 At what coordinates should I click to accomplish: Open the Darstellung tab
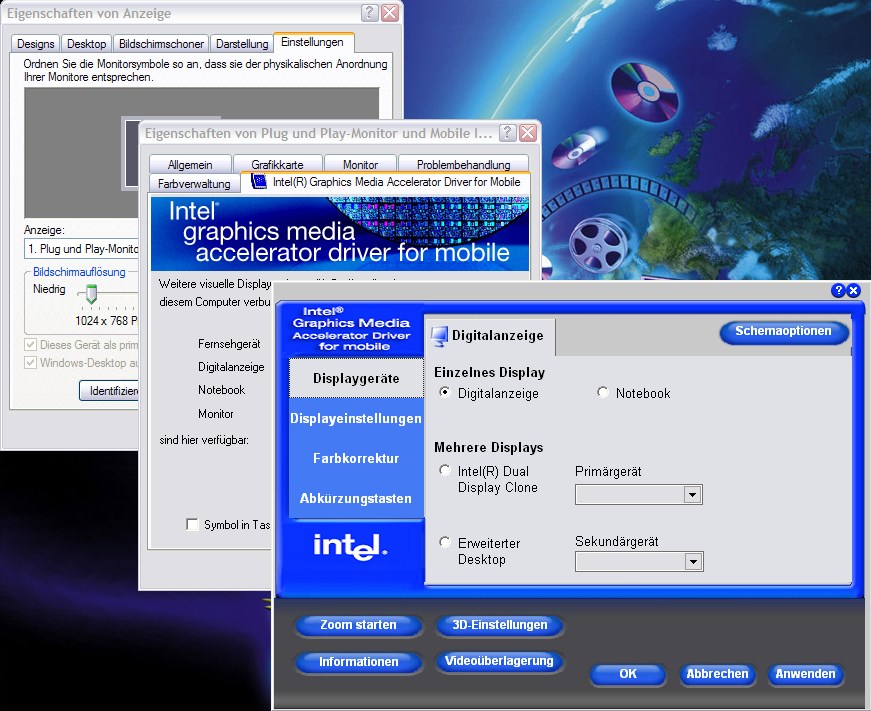(242, 44)
